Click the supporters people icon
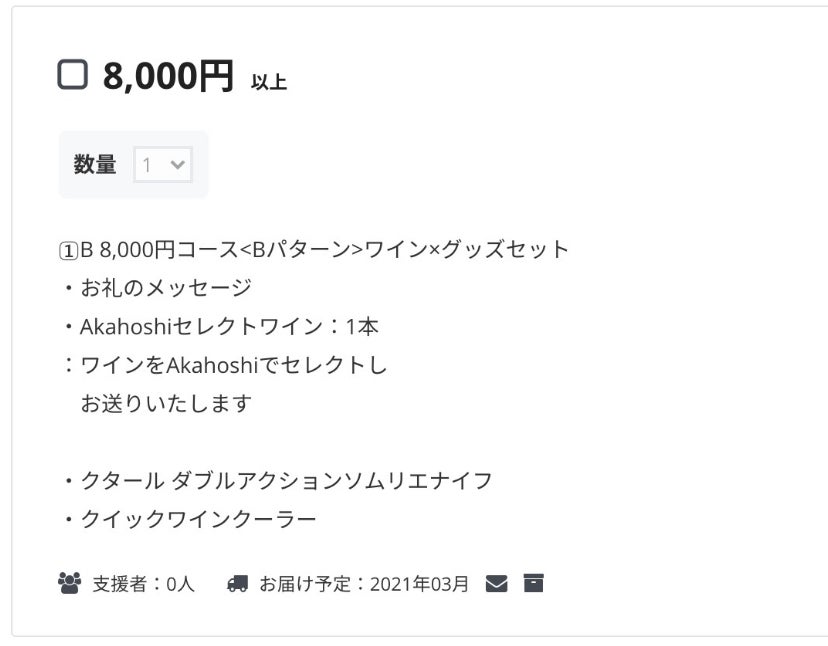828x646 pixels. tap(70, 583)
